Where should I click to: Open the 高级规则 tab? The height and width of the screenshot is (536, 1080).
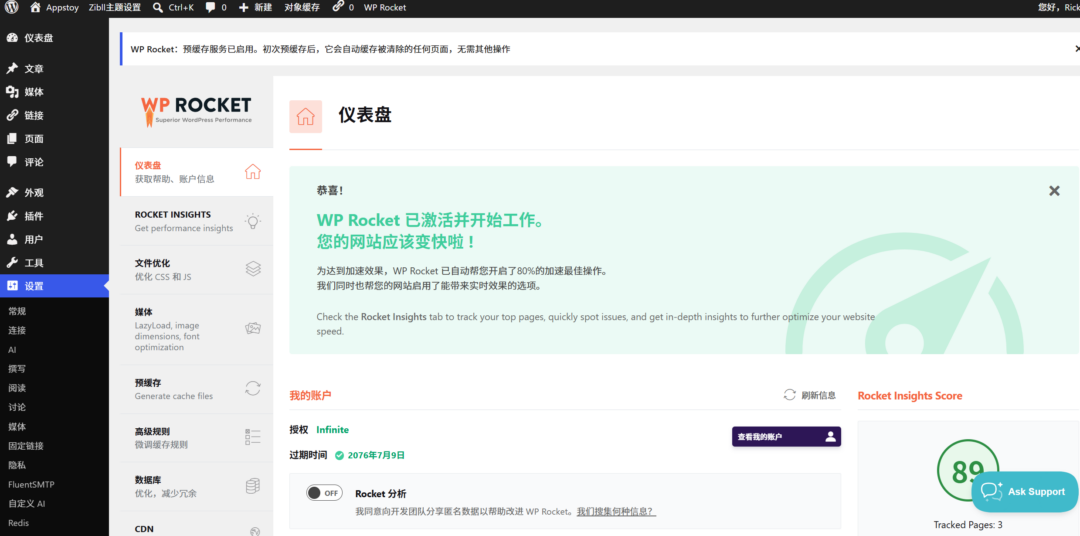(196, 438)
